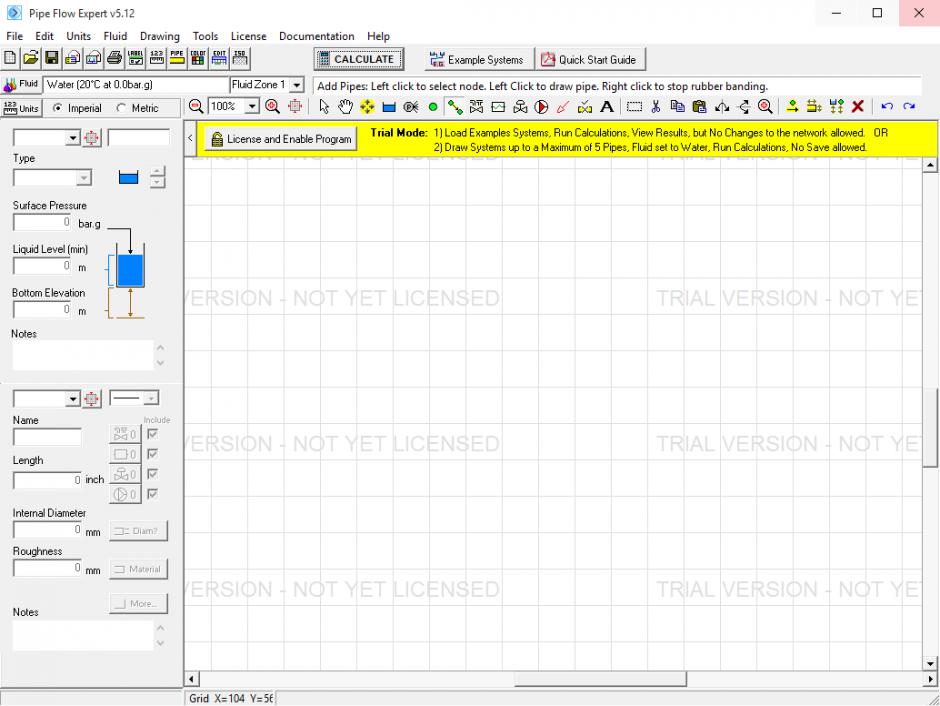Image resolution: width=940 pixels, height=706 pixels.
Task: Open the Drawing menu
Action: [159, 36]
